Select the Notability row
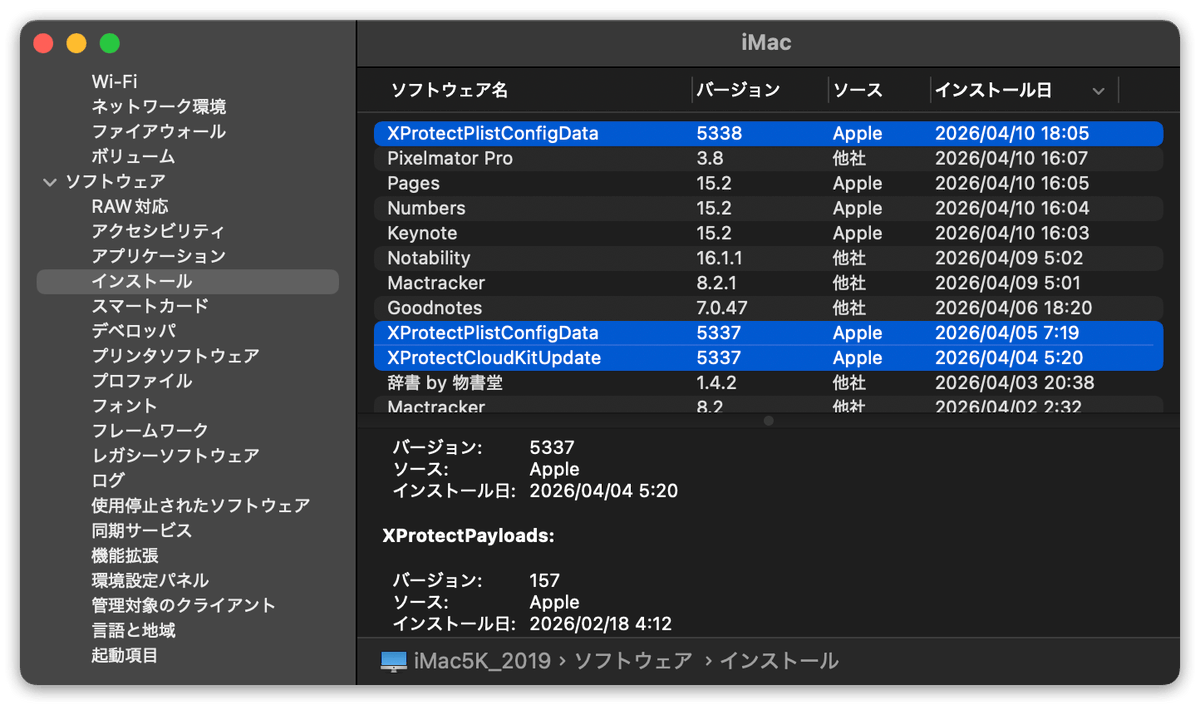Viewport: 1200px width, 705px height. coord(768,258)
